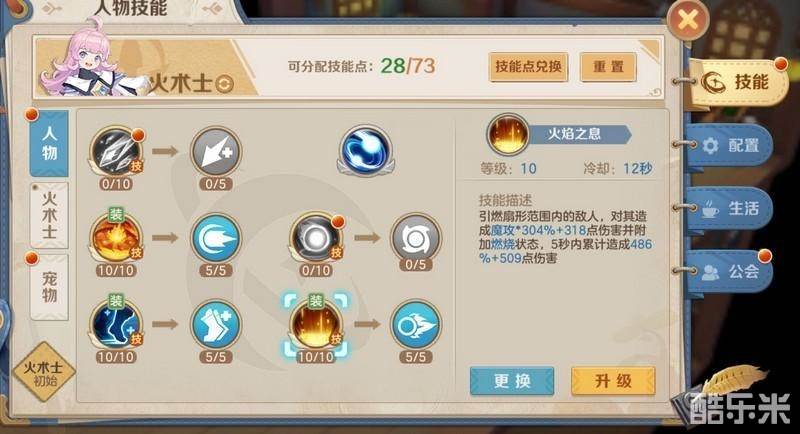The width and height of the screenshot is (800, 434).
Task: Click the 升级 upgrade button
Action: (x=613, y=380)
